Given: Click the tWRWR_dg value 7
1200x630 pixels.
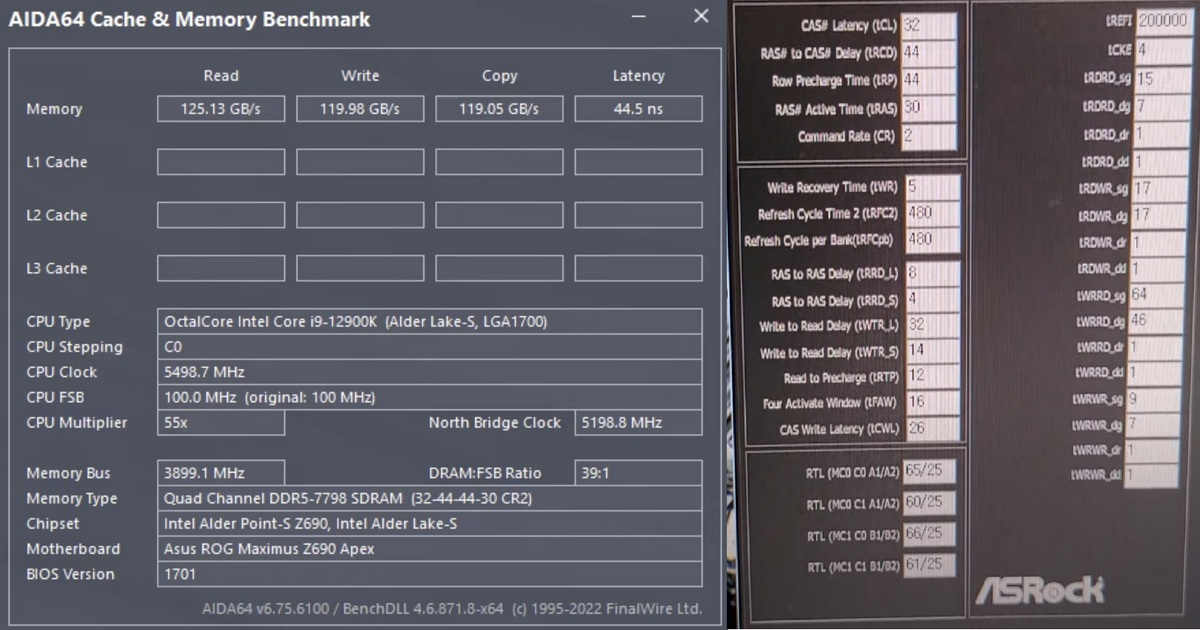Looking at the screenshot, I should coord(1151,425).
